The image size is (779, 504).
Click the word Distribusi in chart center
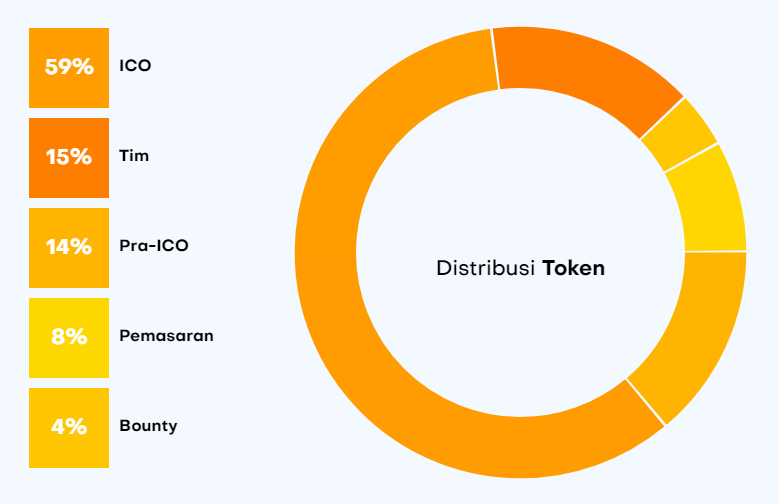(485, 268)
